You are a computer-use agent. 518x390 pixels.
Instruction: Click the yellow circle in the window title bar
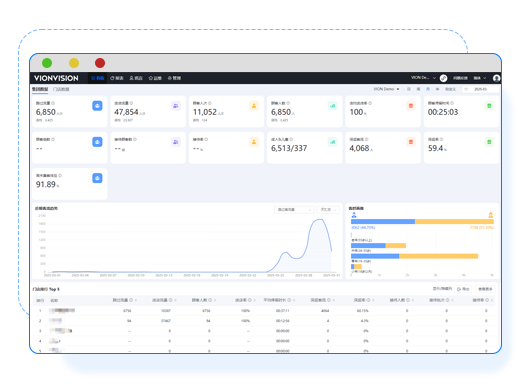click(74, 63)
